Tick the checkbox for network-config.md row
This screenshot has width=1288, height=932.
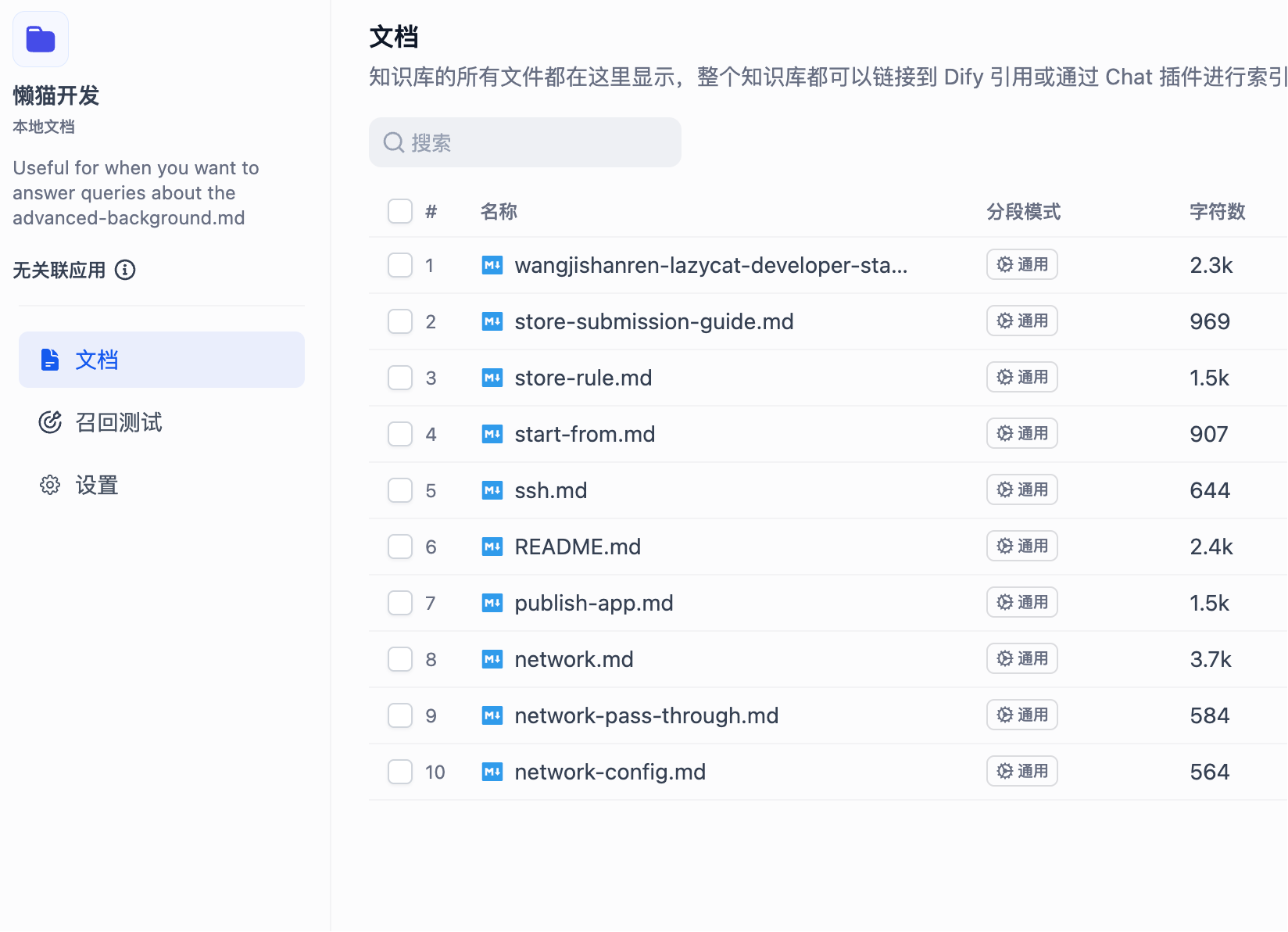tap(400, 772)
